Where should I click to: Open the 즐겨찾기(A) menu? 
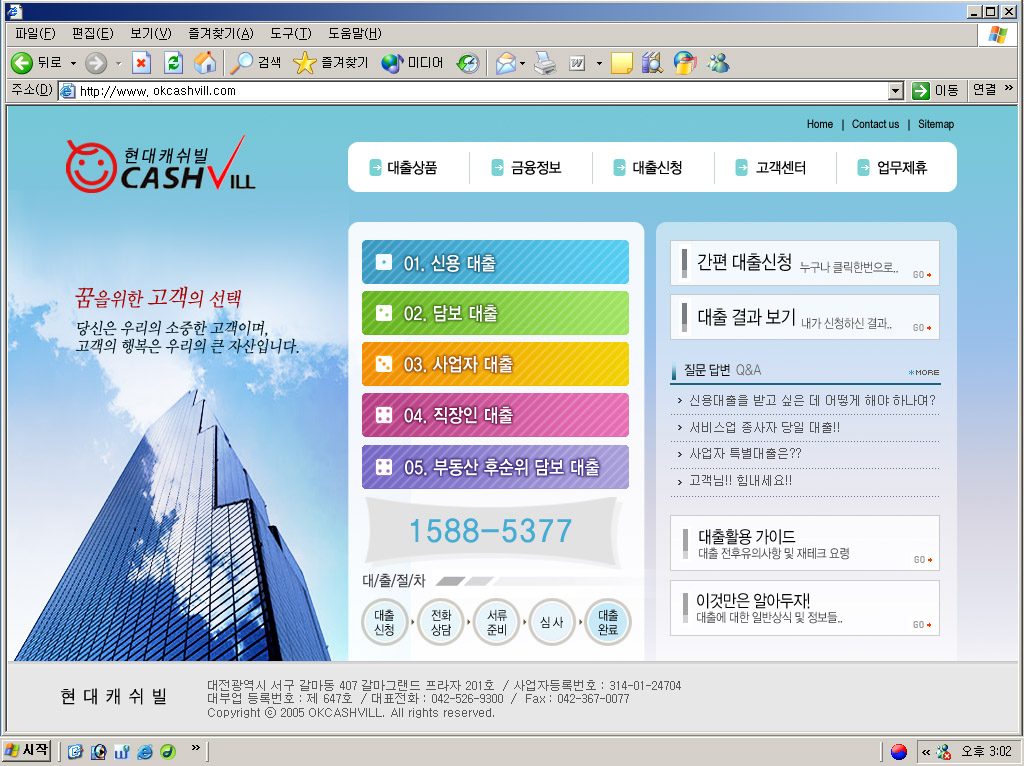(x=221, y=34)
